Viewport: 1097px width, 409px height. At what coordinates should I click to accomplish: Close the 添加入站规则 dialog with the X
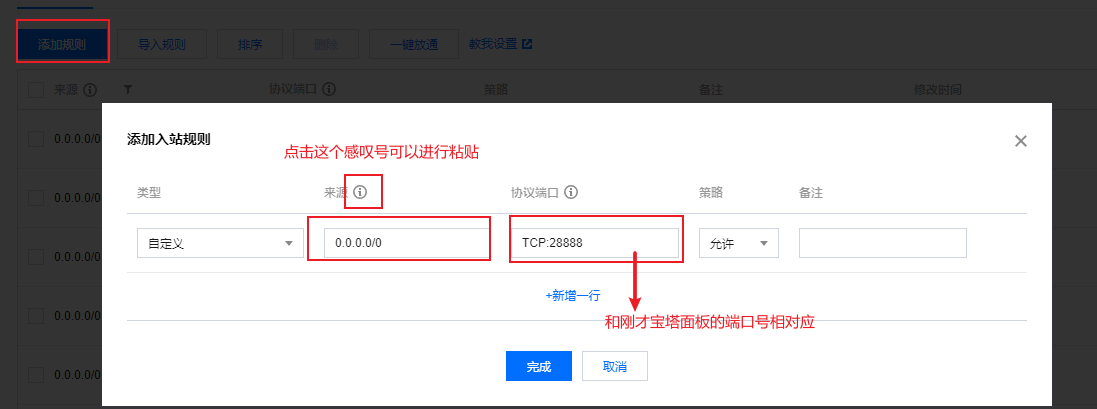click(x=1021, y=141)
